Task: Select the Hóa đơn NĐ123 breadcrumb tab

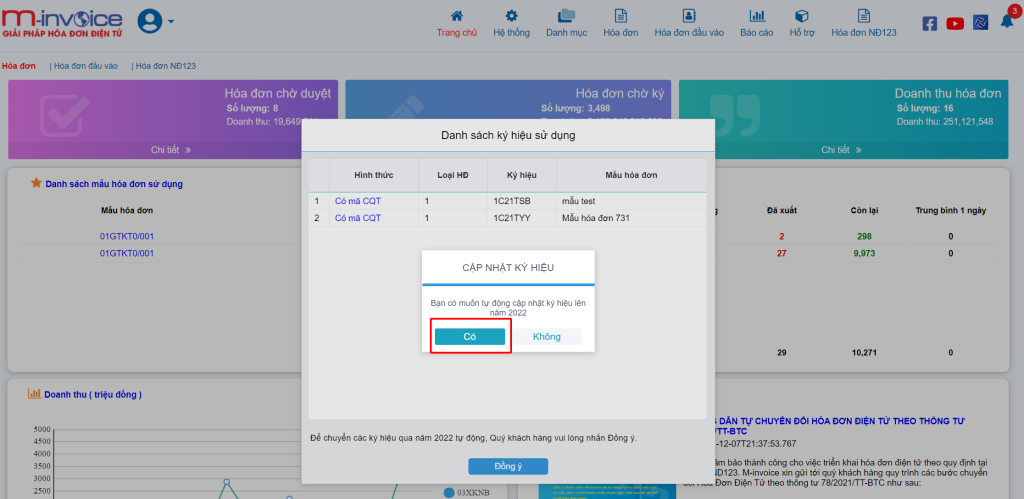Action: pos(166,66)
